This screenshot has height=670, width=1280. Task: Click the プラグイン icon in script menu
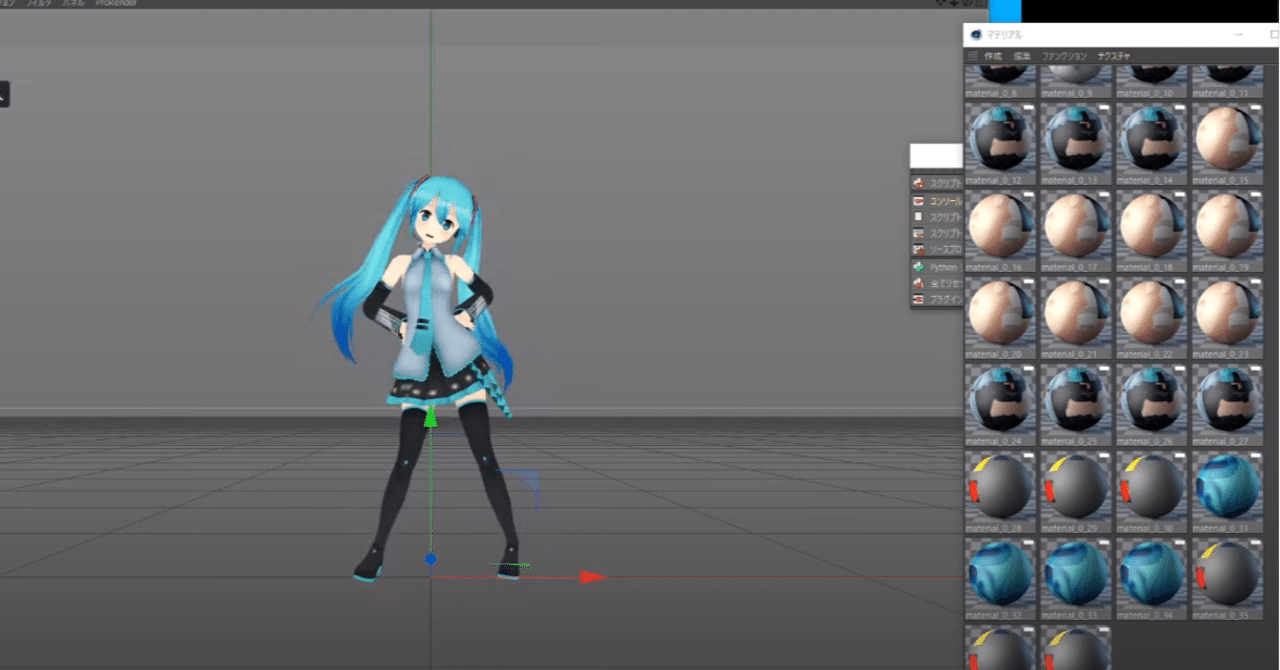(x=918, y=299)
